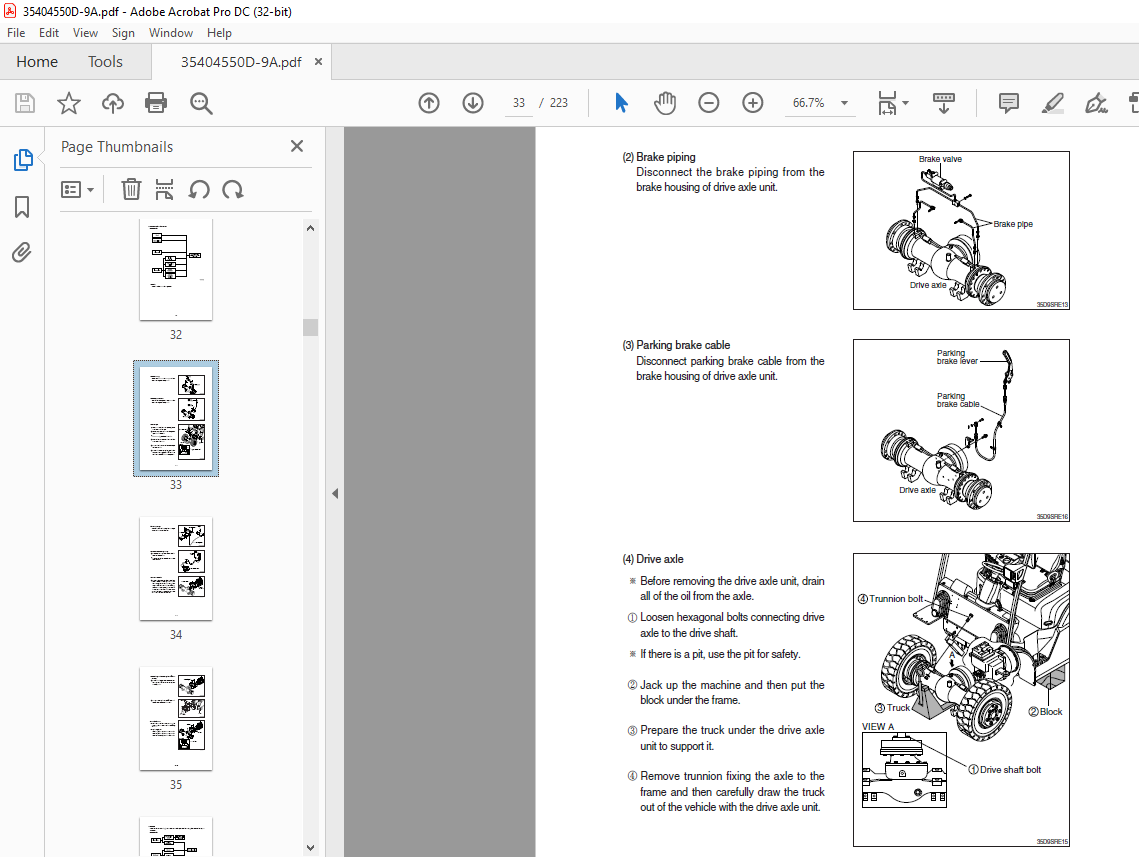Zoom in with the plus button
This screenshot has width=1139, height=857.
tap(753, 103)
